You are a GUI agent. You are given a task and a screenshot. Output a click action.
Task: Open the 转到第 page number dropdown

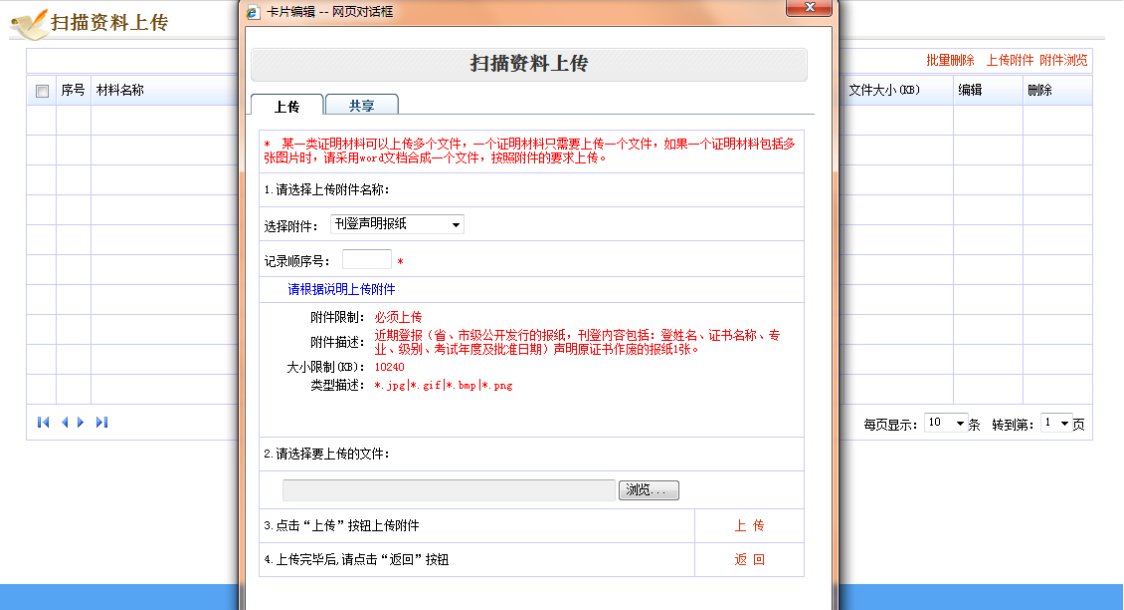pyautogui.click(x=1057, y=423)
